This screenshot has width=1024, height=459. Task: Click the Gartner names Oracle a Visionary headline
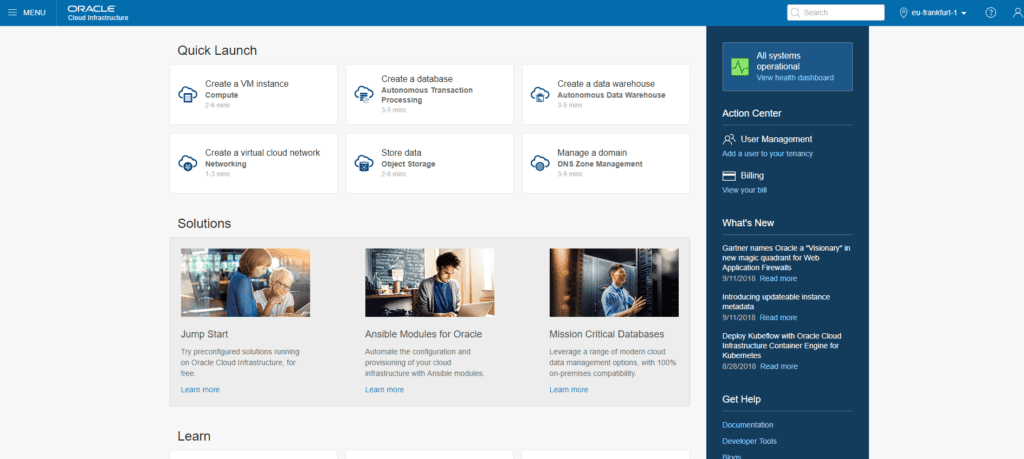coord(786,258)
